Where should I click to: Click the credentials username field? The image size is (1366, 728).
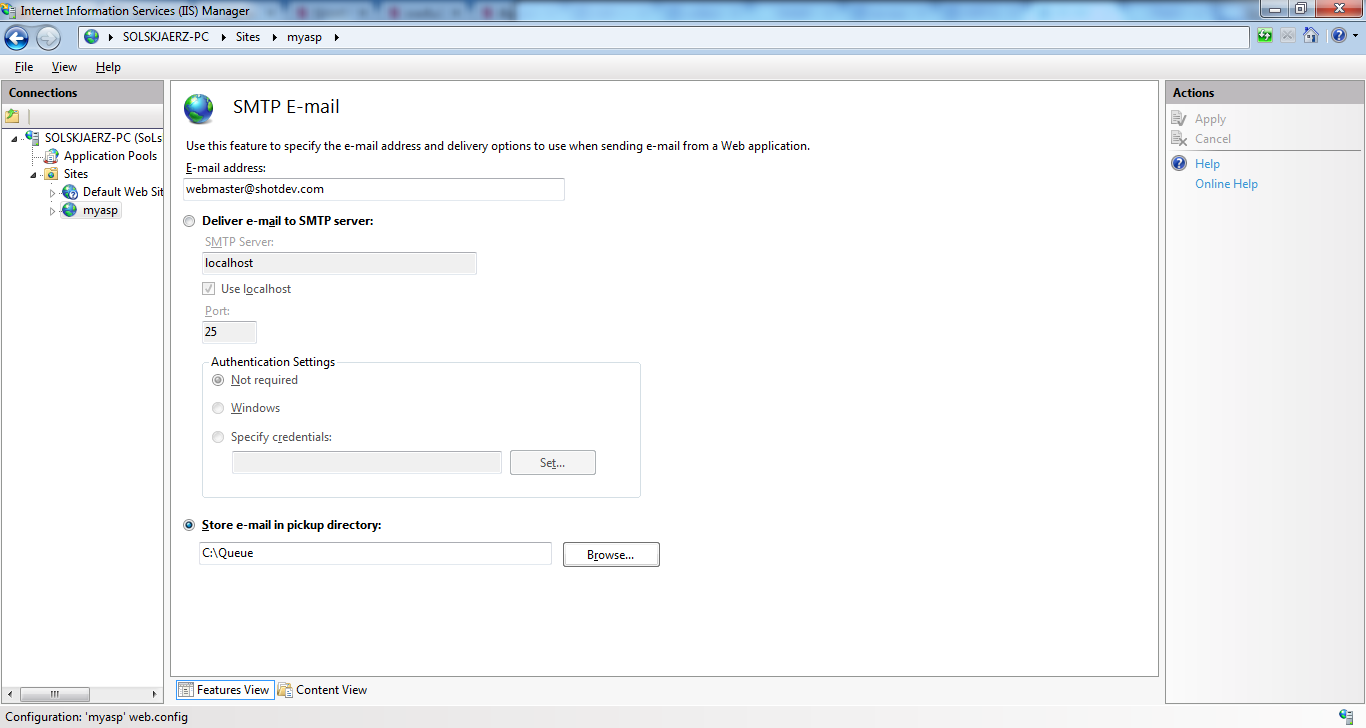pyautogui.click(x=367, y=462)
